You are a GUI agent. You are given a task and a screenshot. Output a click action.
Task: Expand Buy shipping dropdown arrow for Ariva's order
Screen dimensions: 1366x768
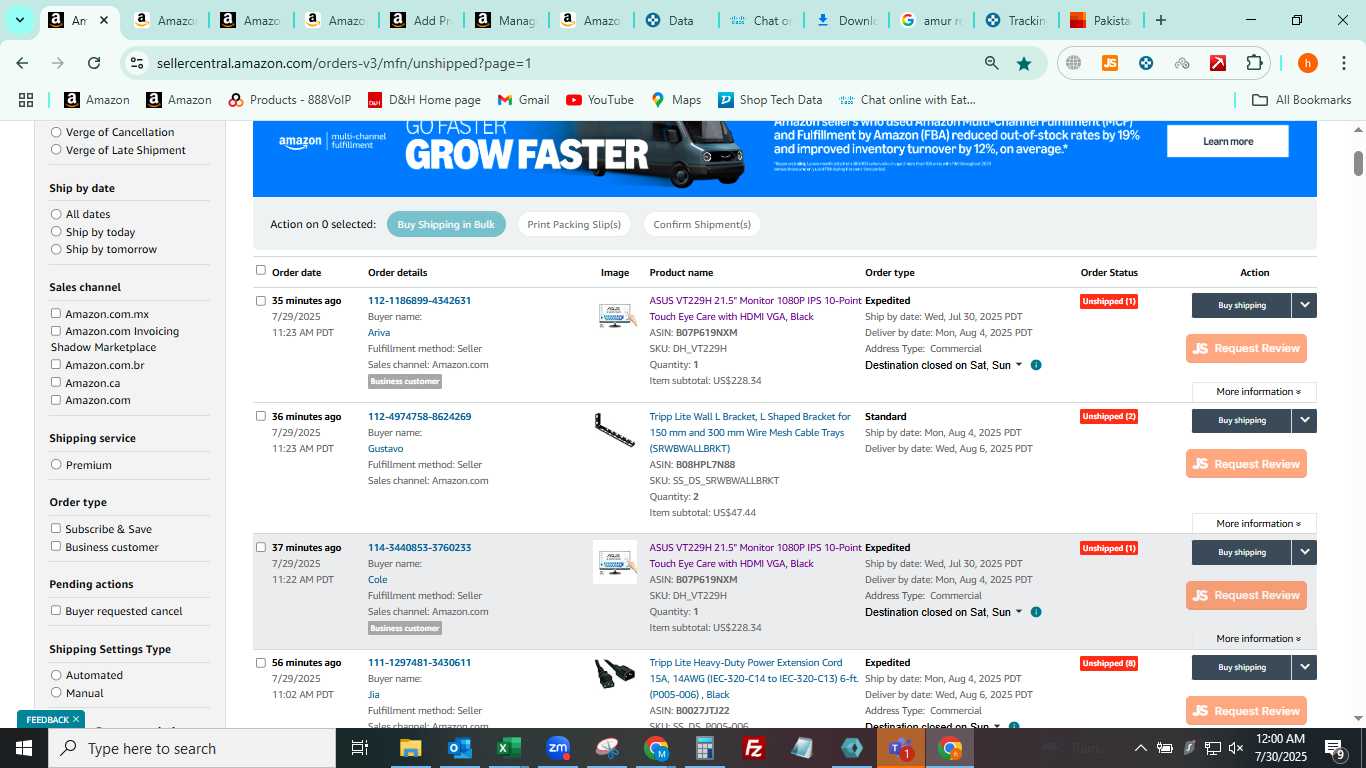[1304, 305]
